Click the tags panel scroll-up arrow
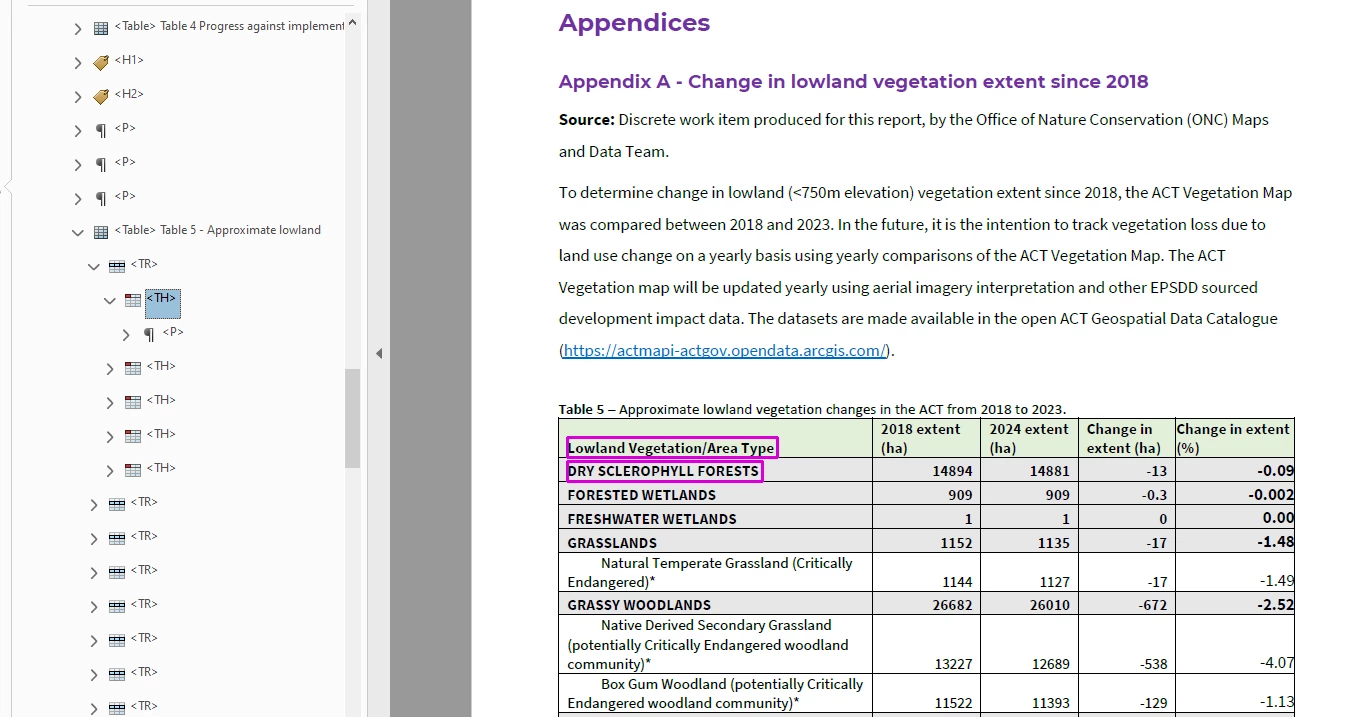 click(352, 24)
